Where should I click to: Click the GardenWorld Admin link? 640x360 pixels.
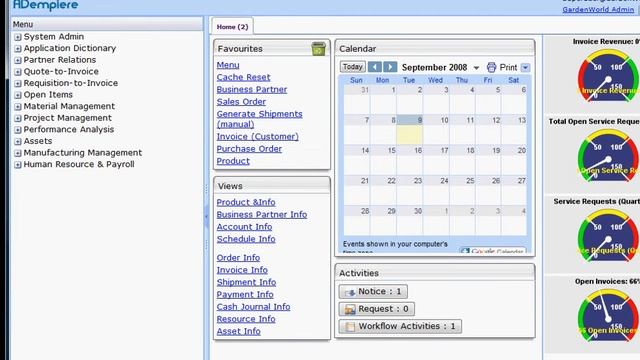click(598, 9)
